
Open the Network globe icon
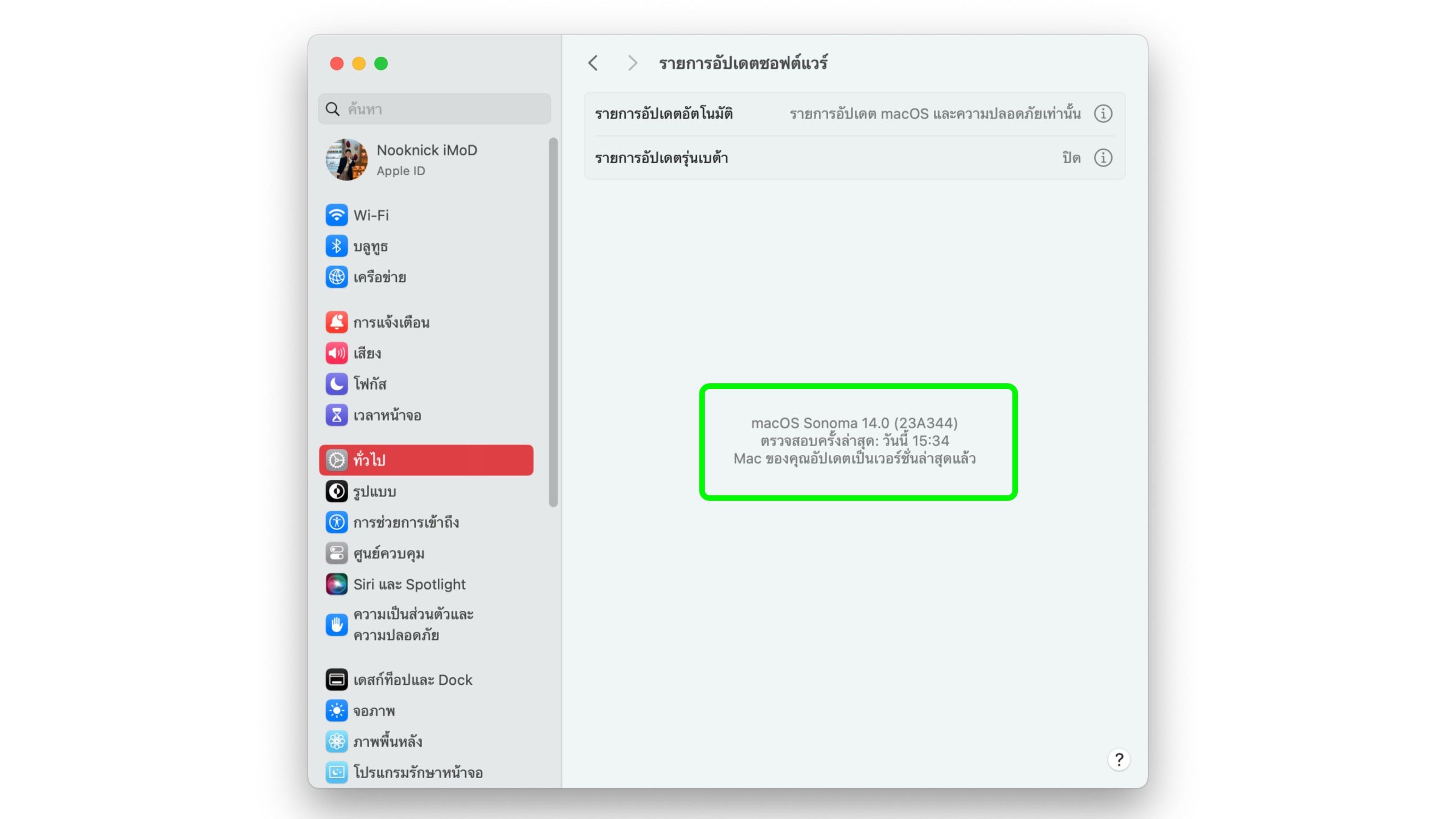pyautogui.click(x=336, y=277)
